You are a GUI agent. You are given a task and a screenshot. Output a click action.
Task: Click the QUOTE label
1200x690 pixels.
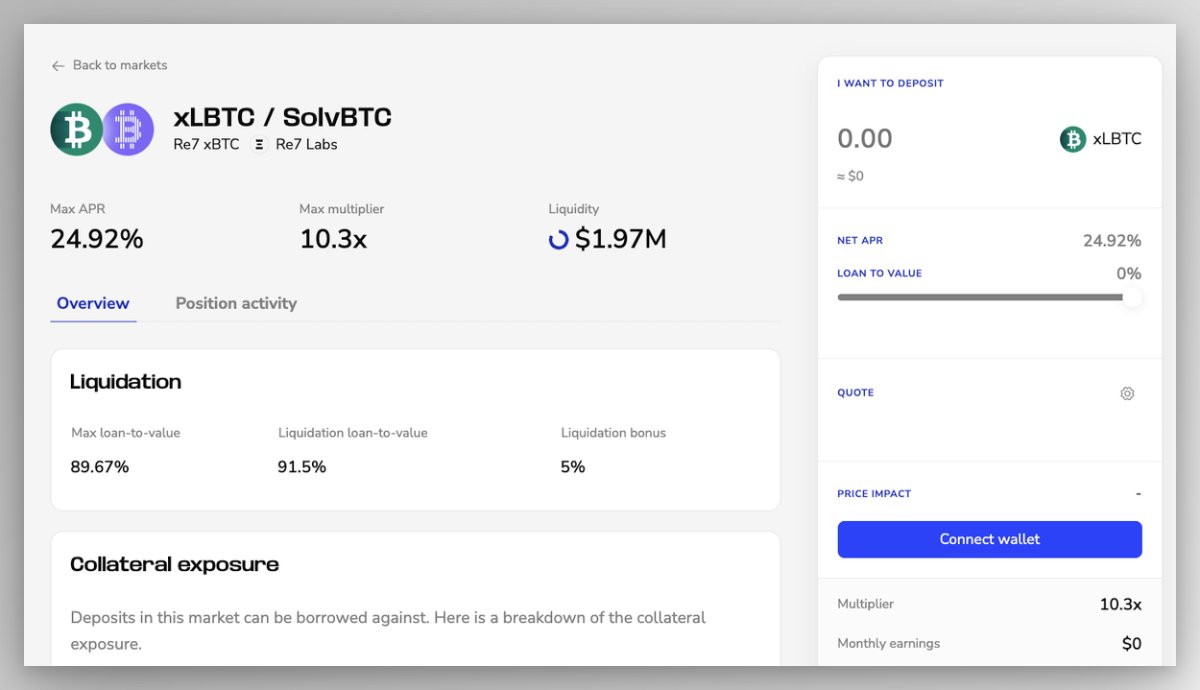click(855, 393)
